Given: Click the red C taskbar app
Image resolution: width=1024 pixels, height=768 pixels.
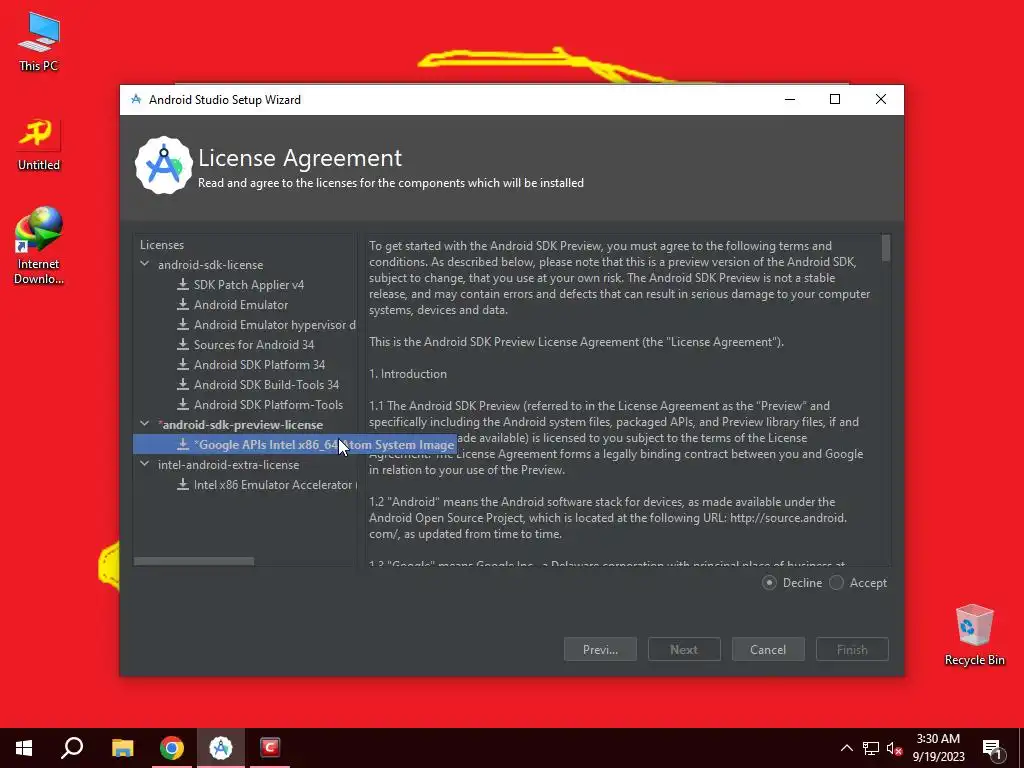Looking at the screenshot, I should pyautogui.click(x=270, y=748).
